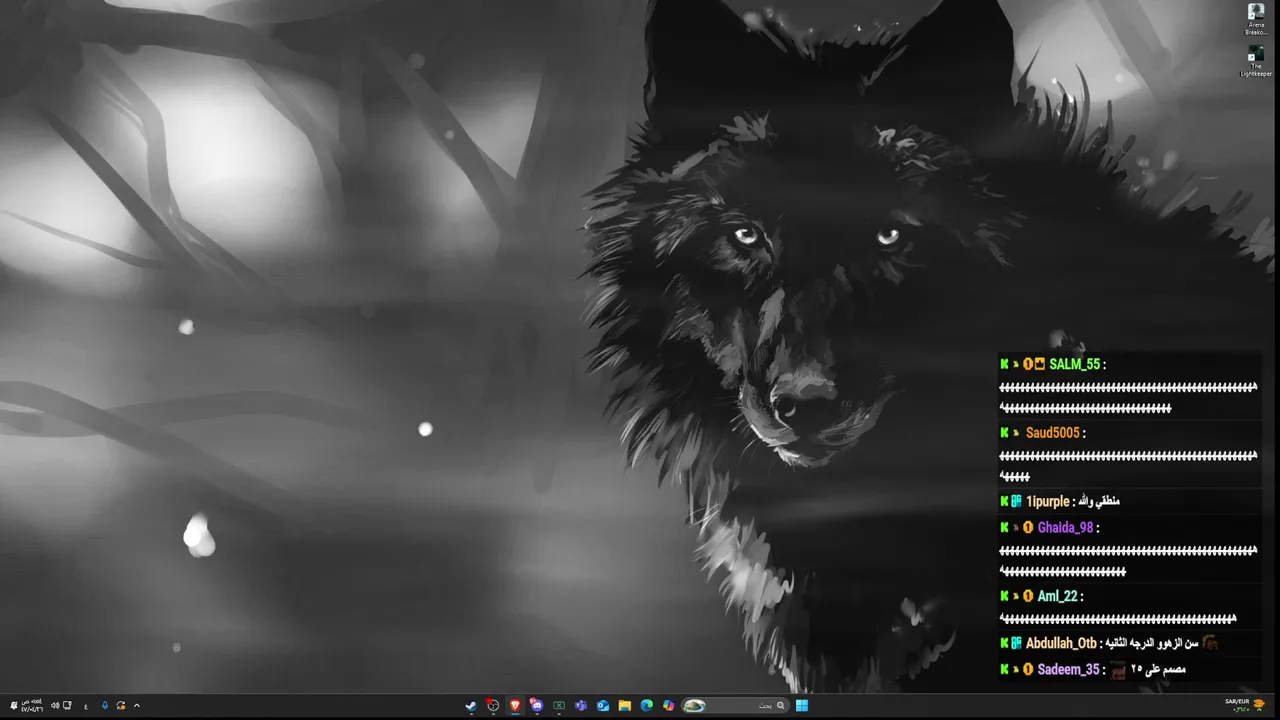This screenshot has width=1280, height=720.
Task: Click the network display tray icon
Action: [x=67, y=706]
